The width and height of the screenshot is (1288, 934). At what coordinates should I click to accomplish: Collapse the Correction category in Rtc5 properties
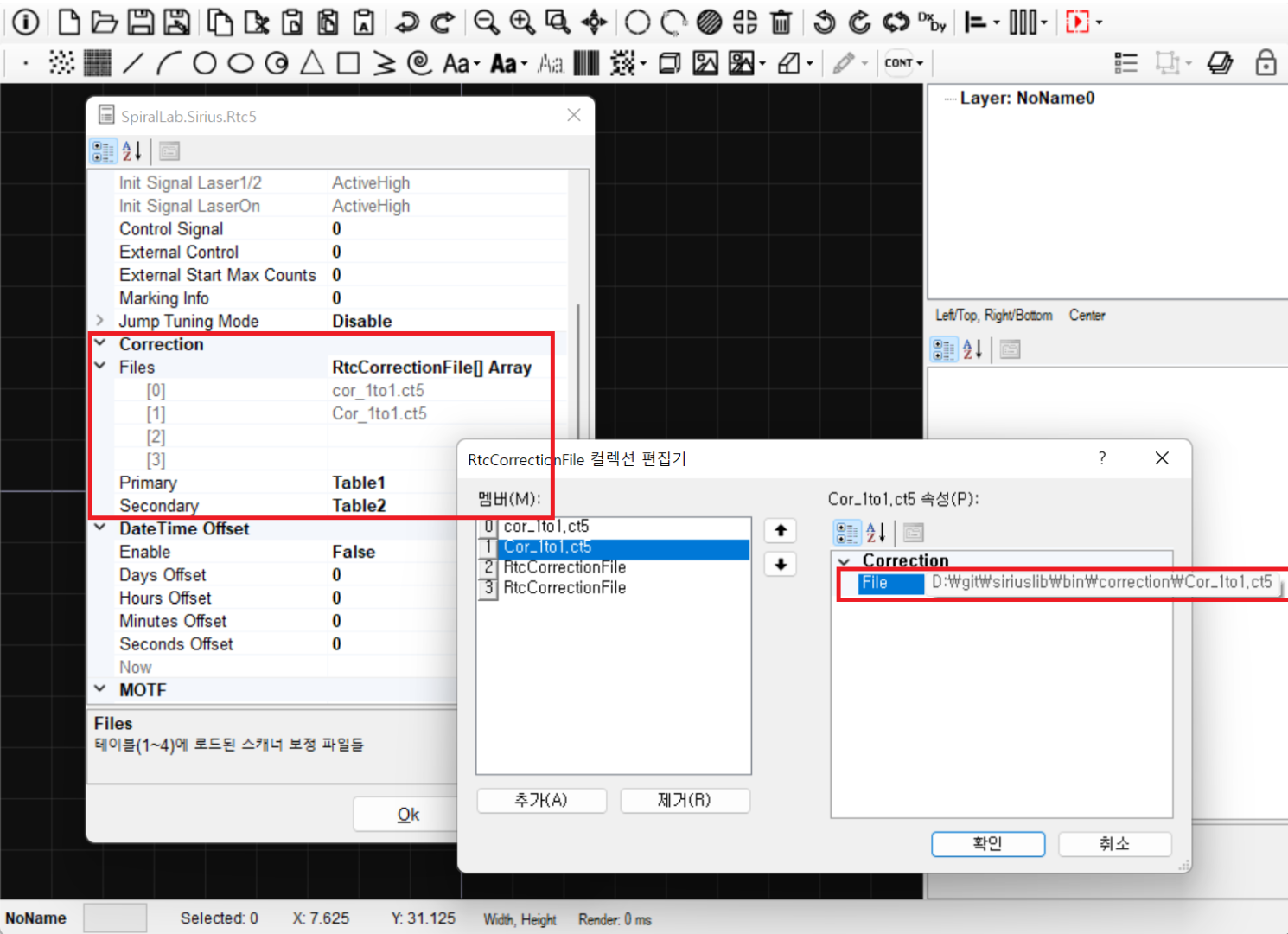tap(100, 344)
